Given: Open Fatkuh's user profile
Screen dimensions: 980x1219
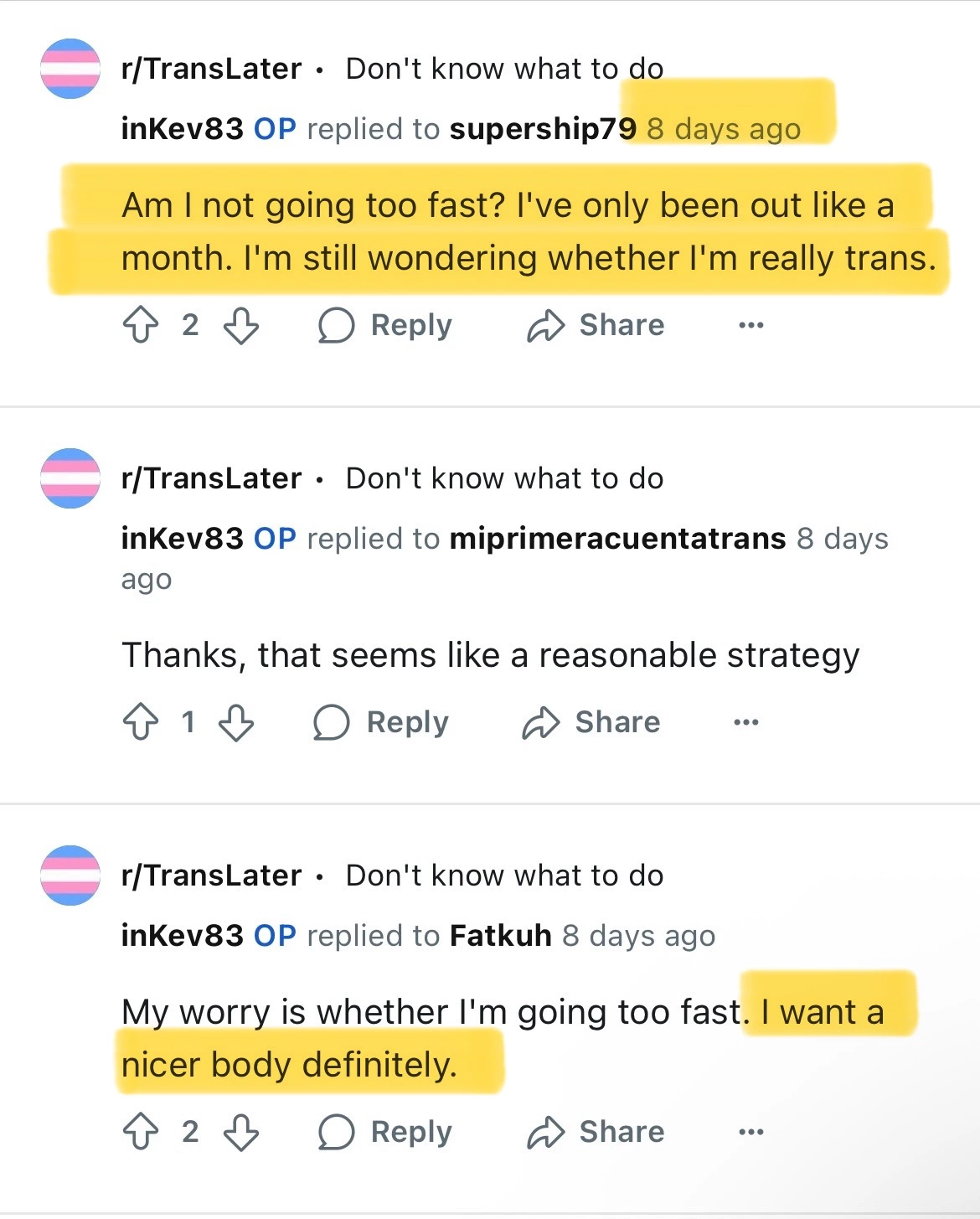Looking at the screenshot, I should pyautogui.click(x=500, y=936).
